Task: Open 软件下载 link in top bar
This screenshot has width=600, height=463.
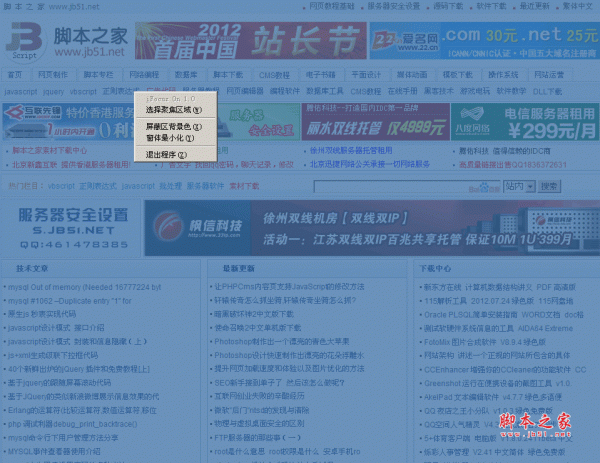Action: pyautogui.click(x=491, y=6)
